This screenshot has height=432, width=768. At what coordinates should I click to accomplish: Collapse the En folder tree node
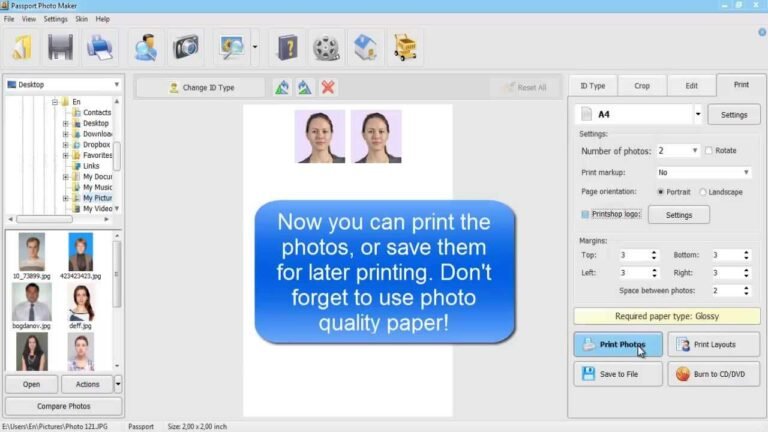pos(55,102)
